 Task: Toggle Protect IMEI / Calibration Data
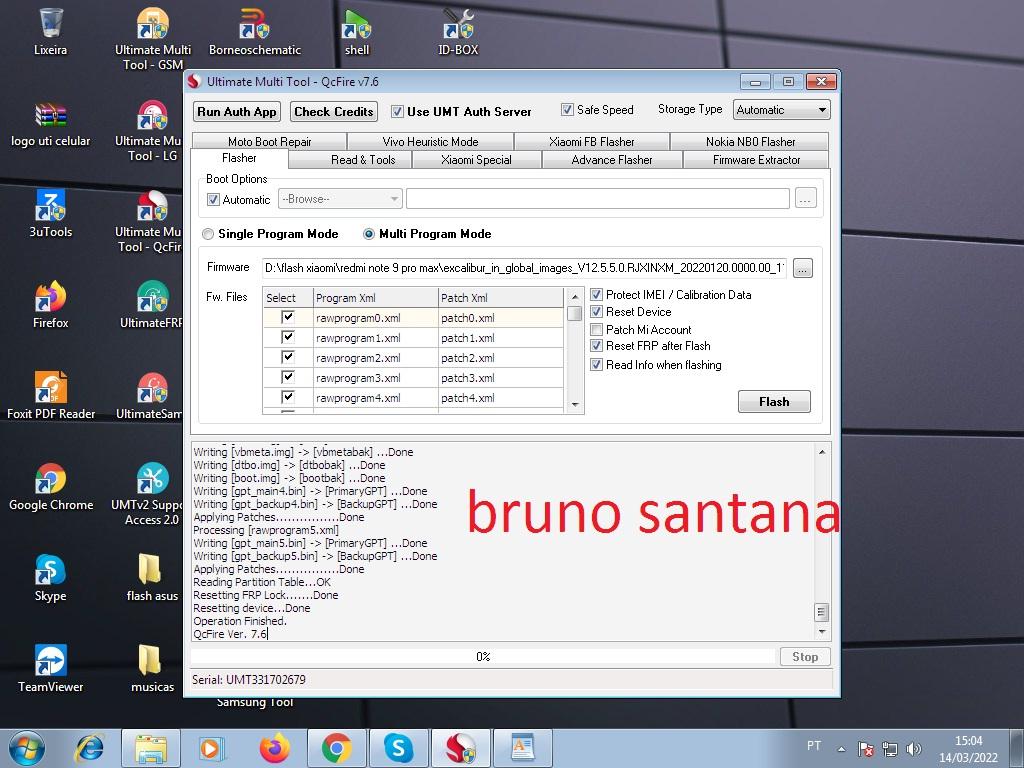point(596,295)
